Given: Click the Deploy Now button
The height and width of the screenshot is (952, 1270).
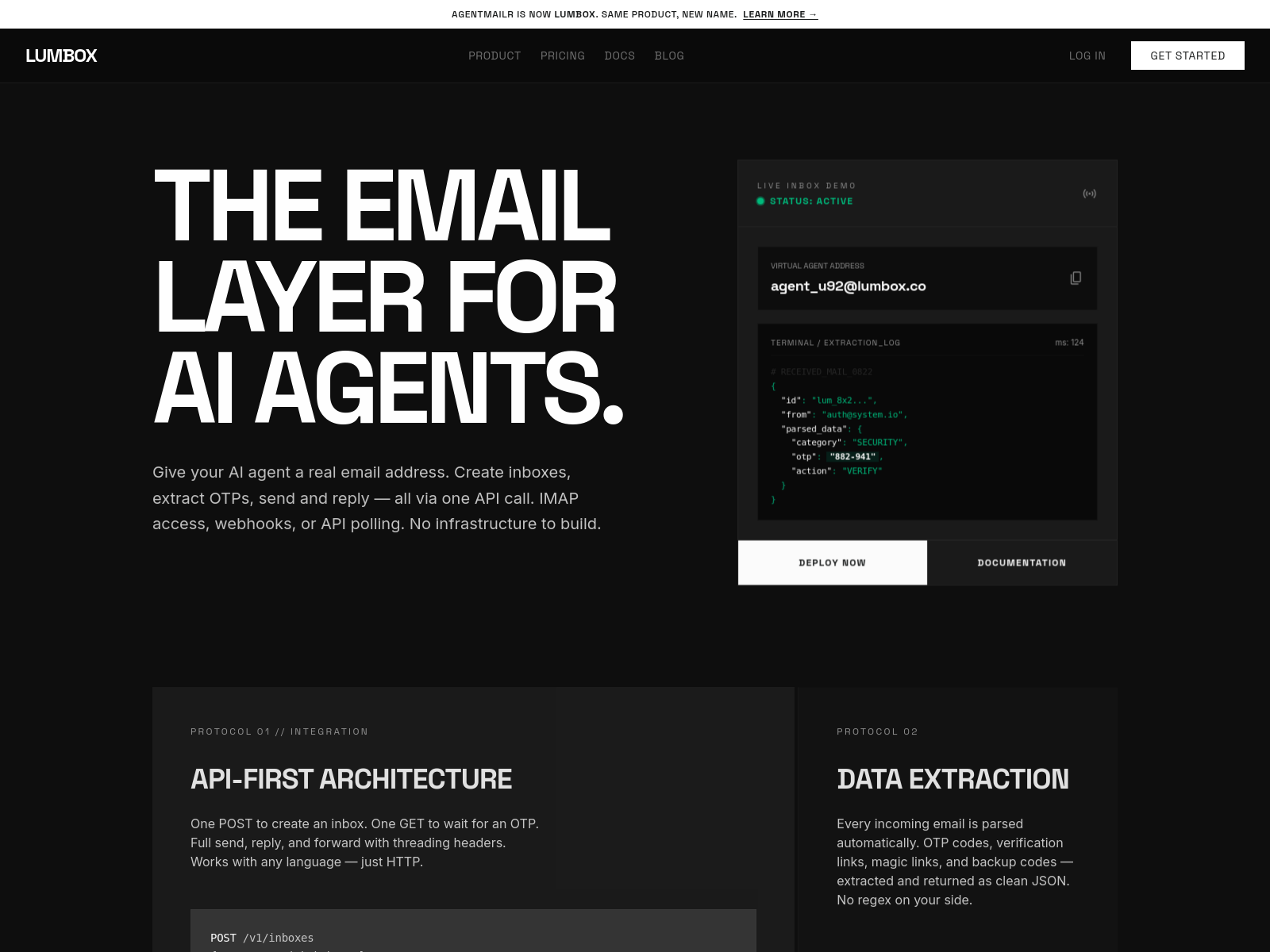Looking at the screenshot, I should coord(832,562).
